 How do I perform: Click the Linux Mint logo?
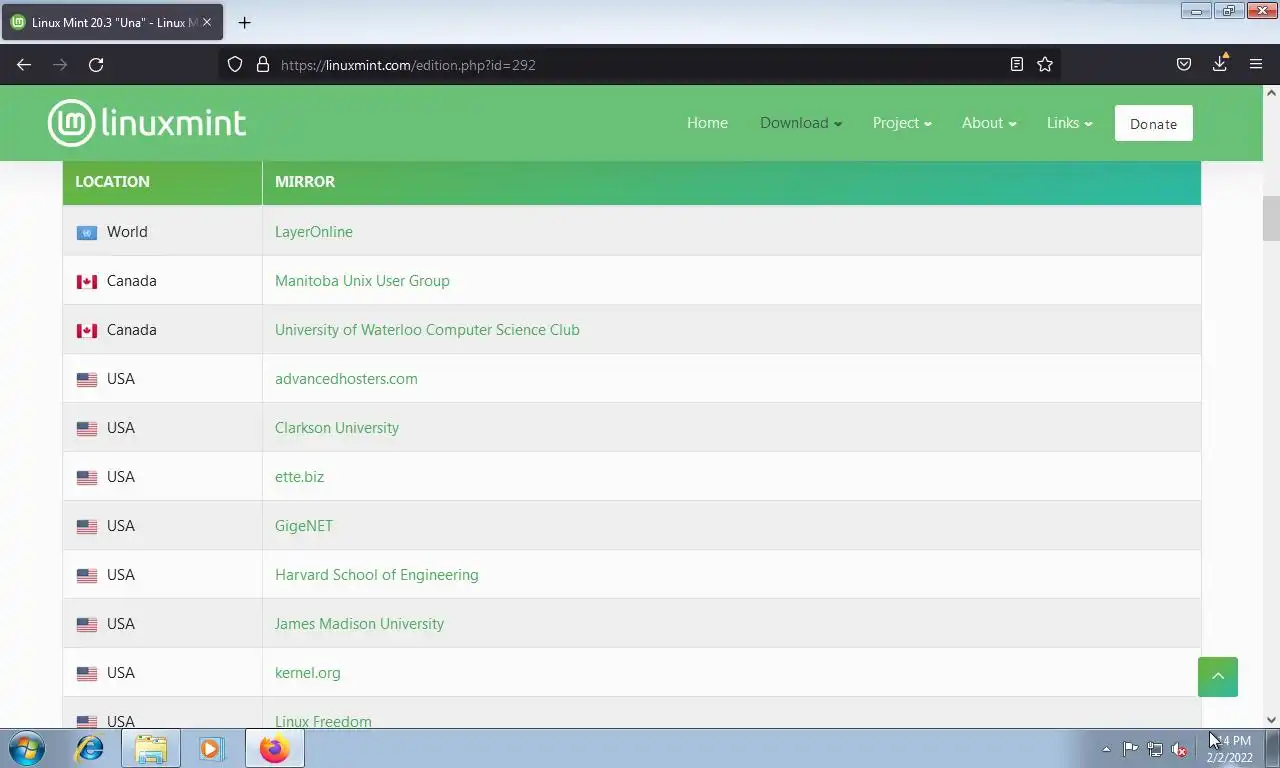coord(146,123)
